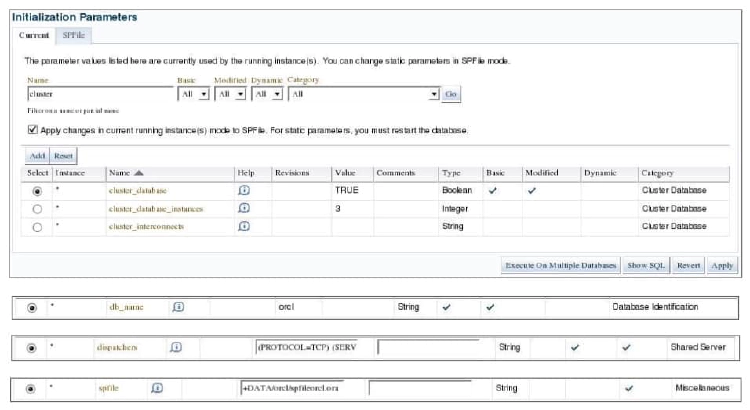Screen dimensions: 750x410
Task: Click the orcl value of db_name
Action: pos(286,307)
